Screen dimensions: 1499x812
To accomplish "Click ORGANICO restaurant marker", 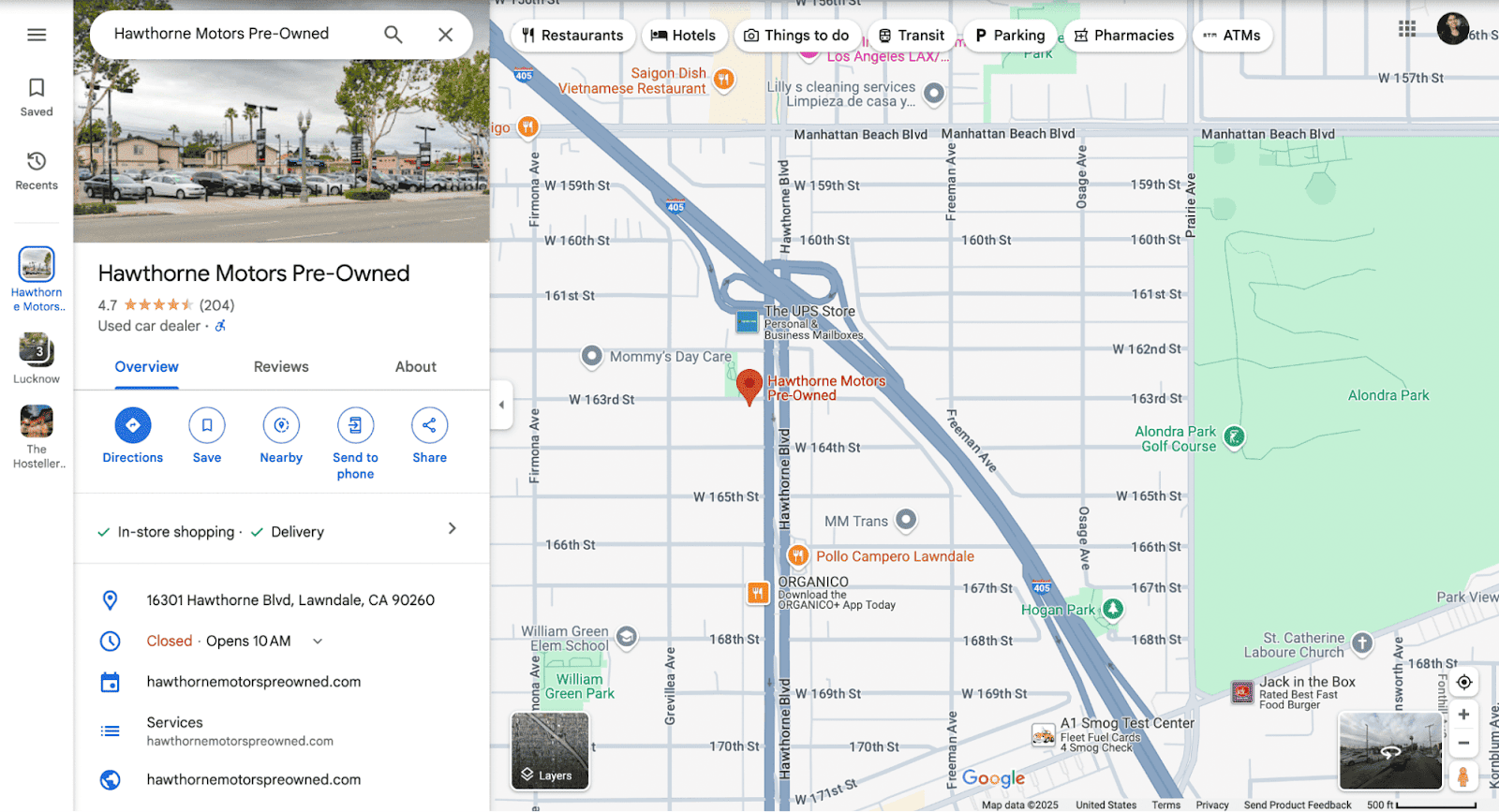I will coord(758,592).
